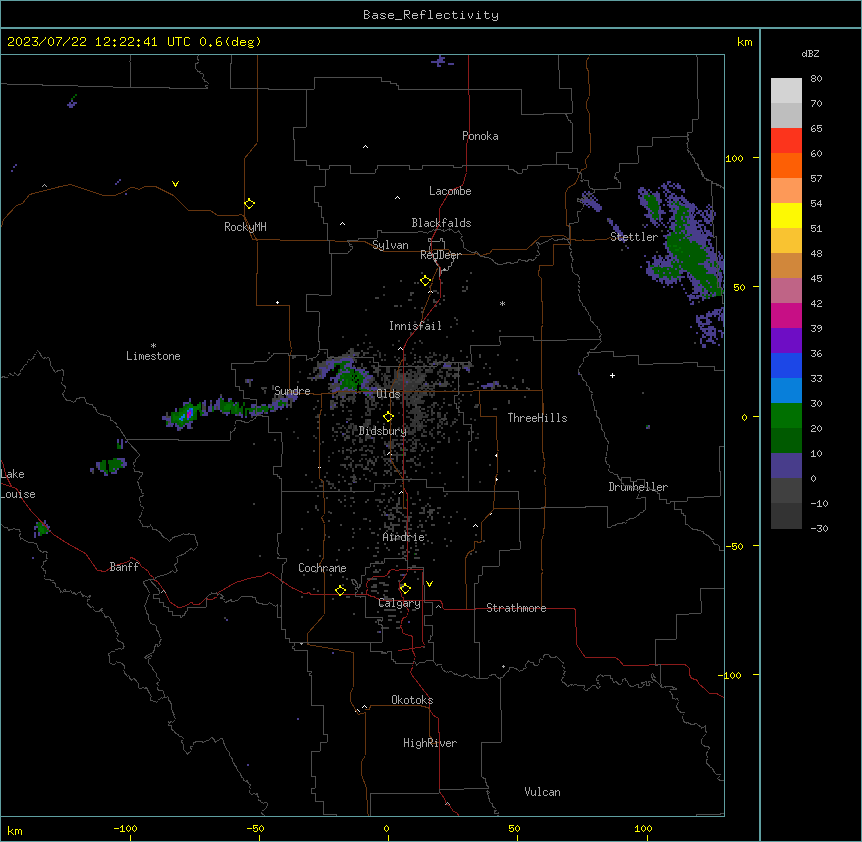Click the 80 value in dBZ legend
Screen dimensions: 862x842
(816, 79)
